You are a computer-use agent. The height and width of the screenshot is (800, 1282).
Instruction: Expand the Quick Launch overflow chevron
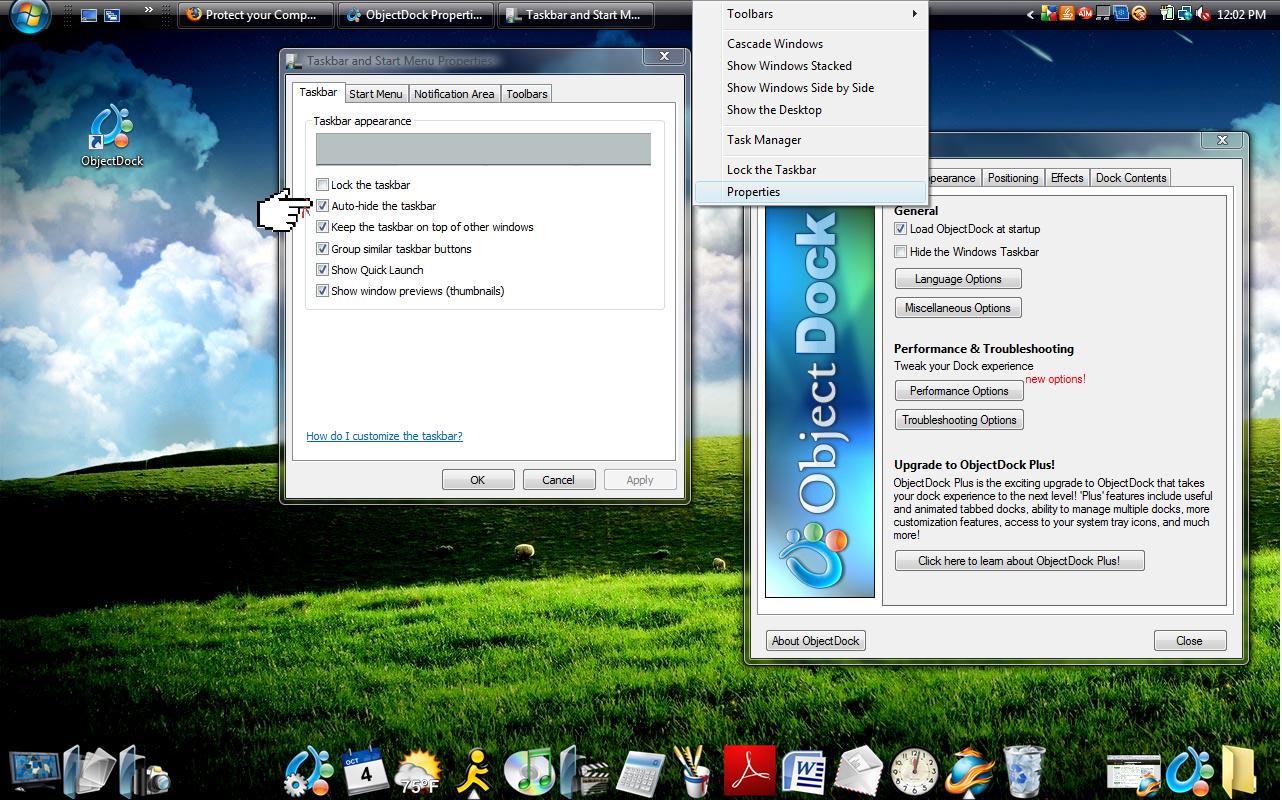(x=149, y=11)
